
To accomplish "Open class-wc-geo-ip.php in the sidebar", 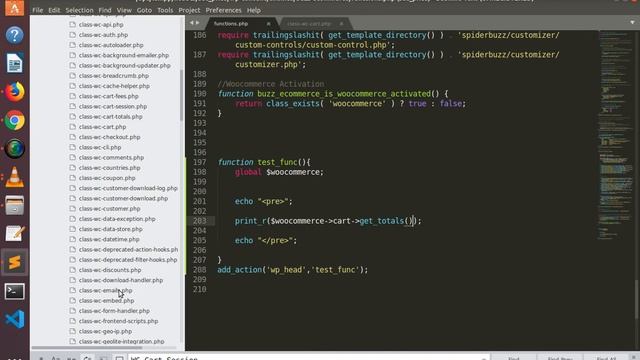I will coord(105,331).
